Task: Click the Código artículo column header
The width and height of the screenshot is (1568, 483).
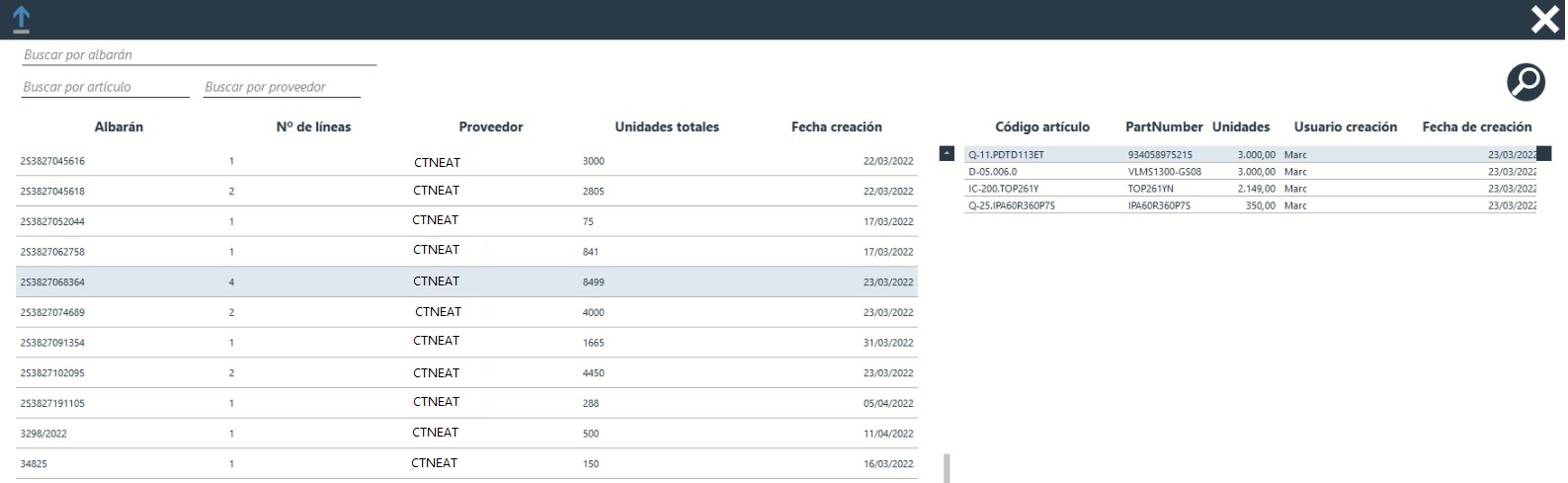Action: coord(1041,127)
